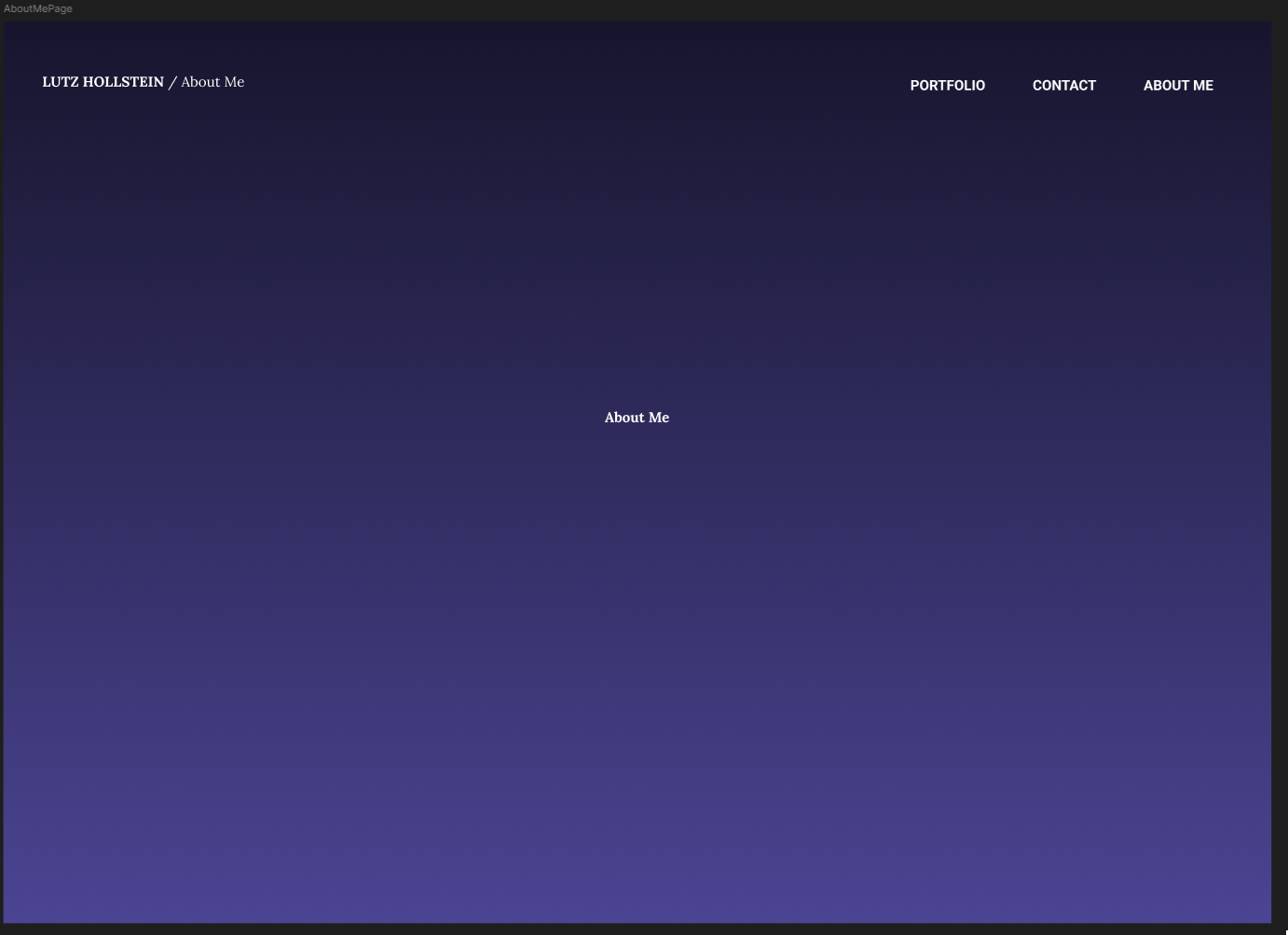
Task: Click the slash separator in the breadcrumb
Action: tap(172, 82)
